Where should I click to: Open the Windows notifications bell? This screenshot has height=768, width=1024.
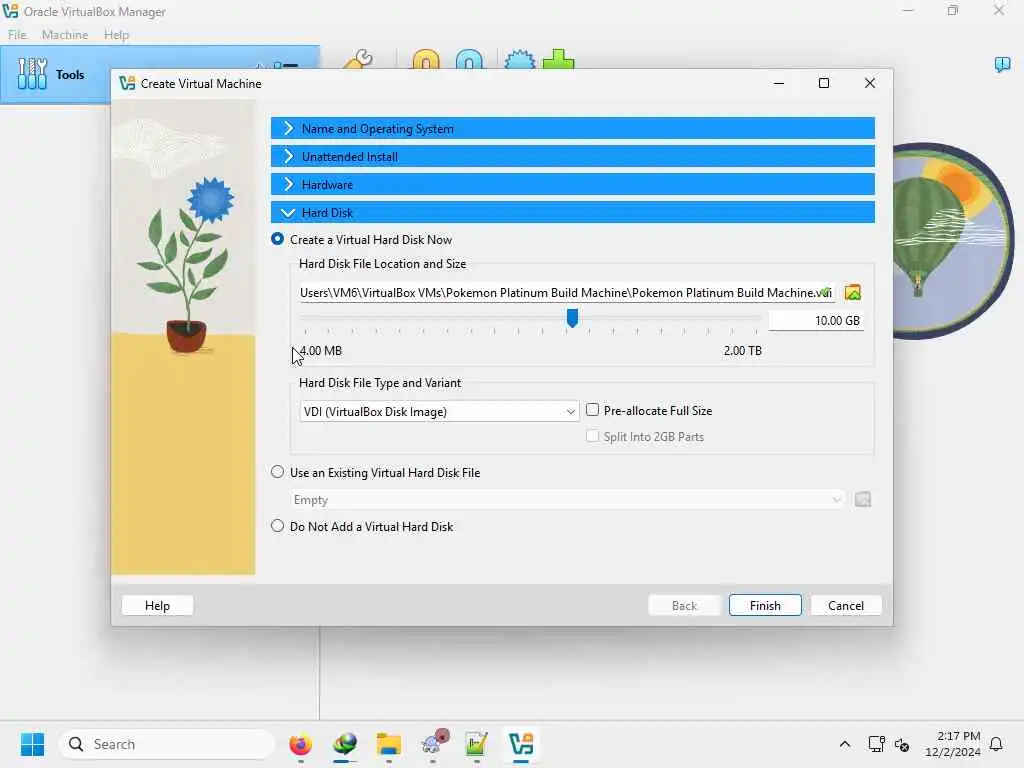[x=996, y=744]
